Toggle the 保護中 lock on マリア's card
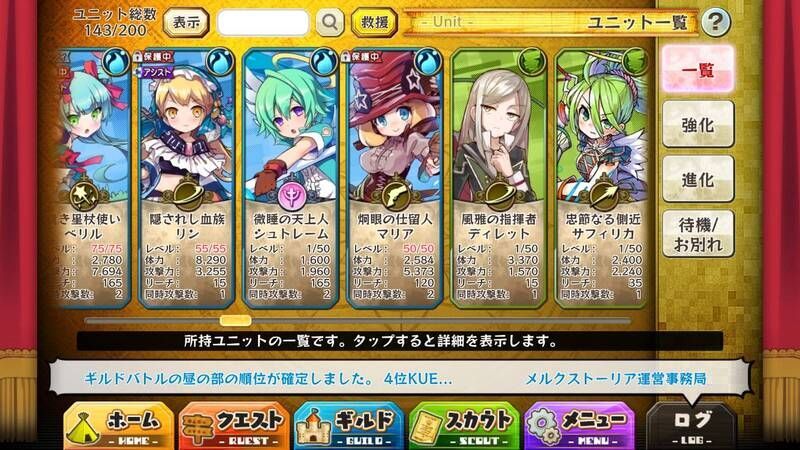 point(360,57)
